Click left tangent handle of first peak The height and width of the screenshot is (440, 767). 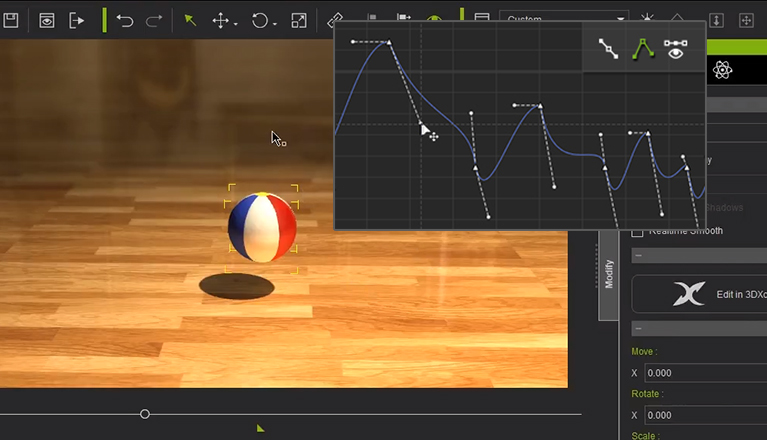(x=353, y=42)
